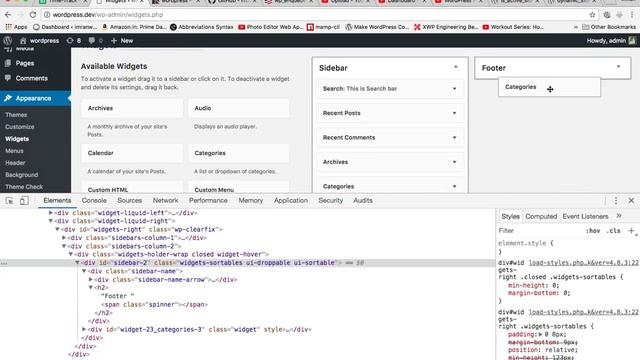Screen dimensions: 640x360
Task: Open first load-styles.php source link
Action: click(583, 263)
